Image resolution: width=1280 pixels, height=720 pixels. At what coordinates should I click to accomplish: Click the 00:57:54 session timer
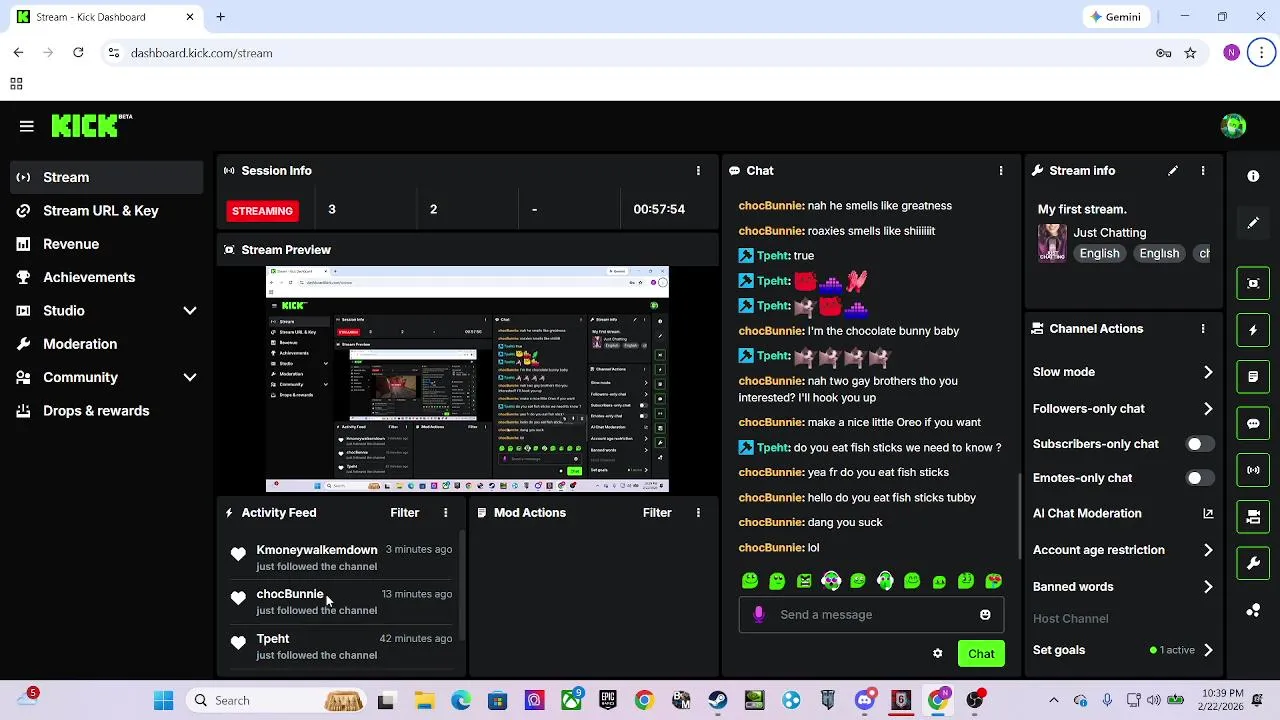(x=659, y=209)
